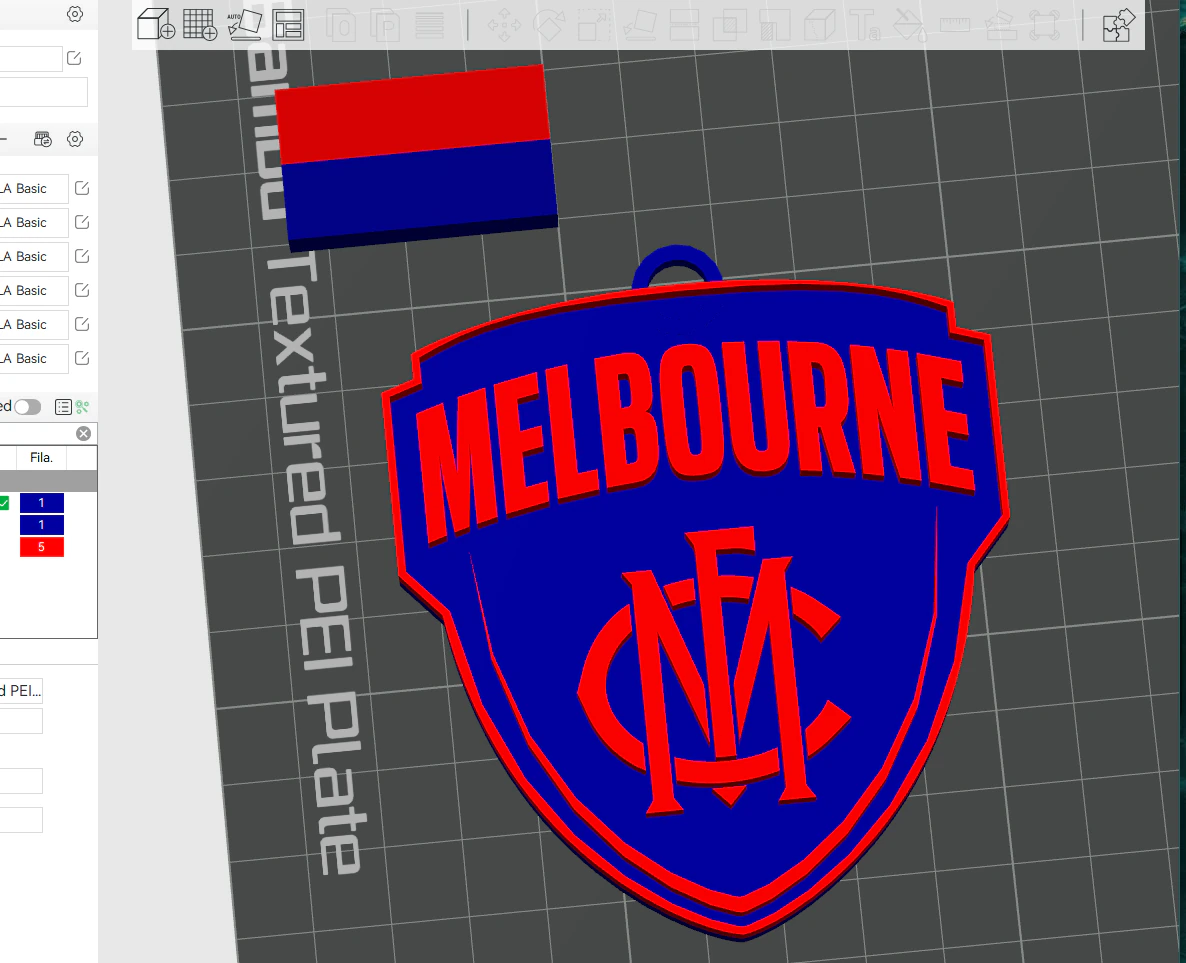Click the Fila. column header
1186x963 pixels.
pyautogui.click(x=41, y=458)
